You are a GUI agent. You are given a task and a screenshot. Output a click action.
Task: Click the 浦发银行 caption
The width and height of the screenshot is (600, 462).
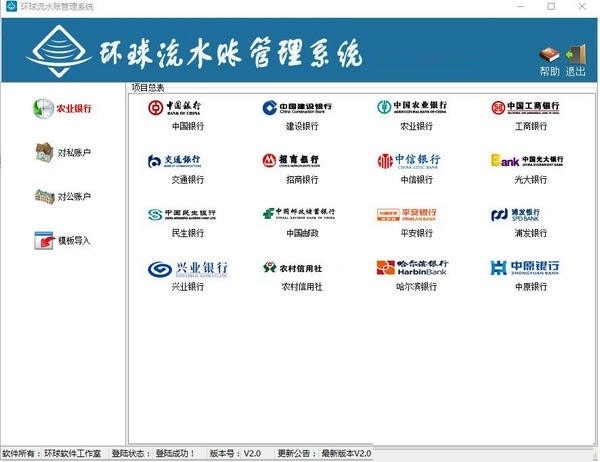tap(531, 233)
